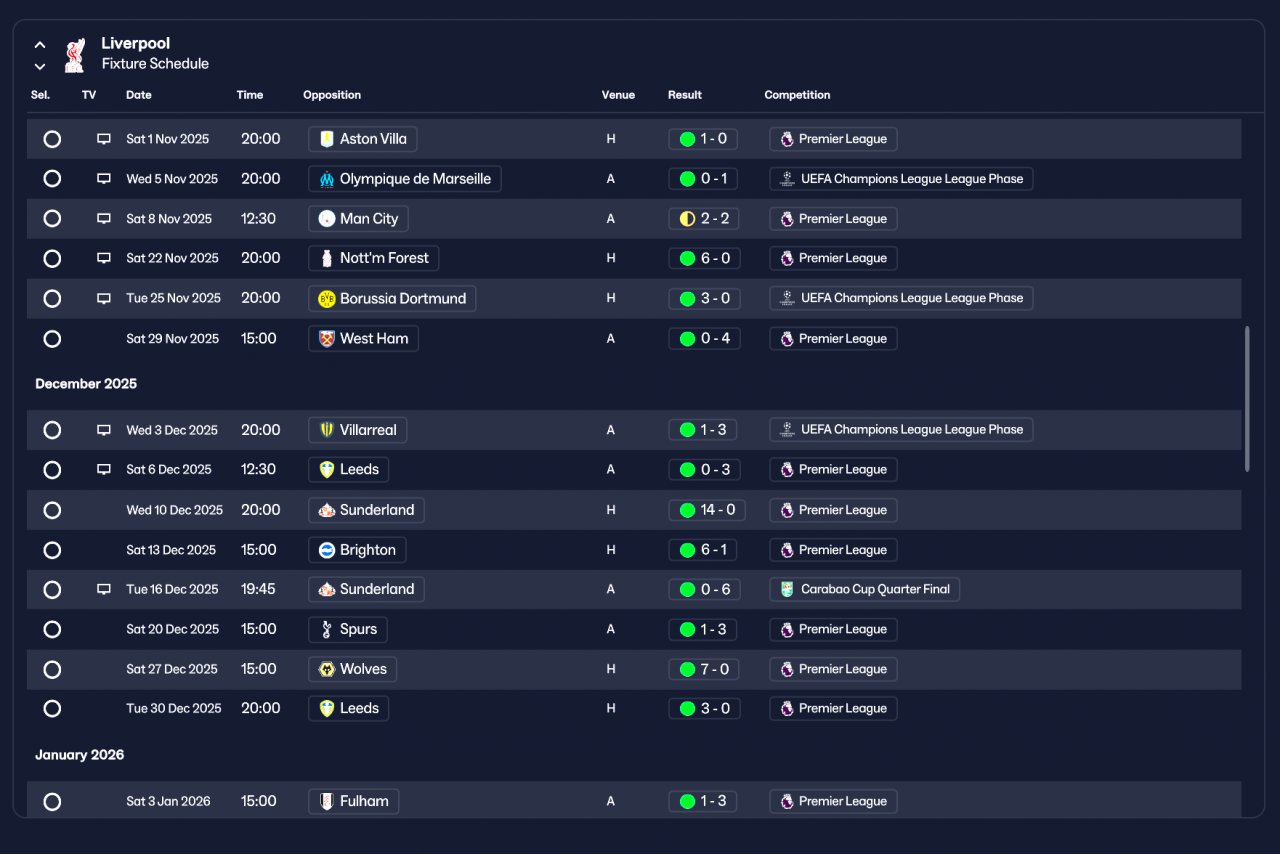Click Champions League logo on Marseille row
Viewport: 1280px width, 854px height.
pyautogui.click(x=788, y=179)
